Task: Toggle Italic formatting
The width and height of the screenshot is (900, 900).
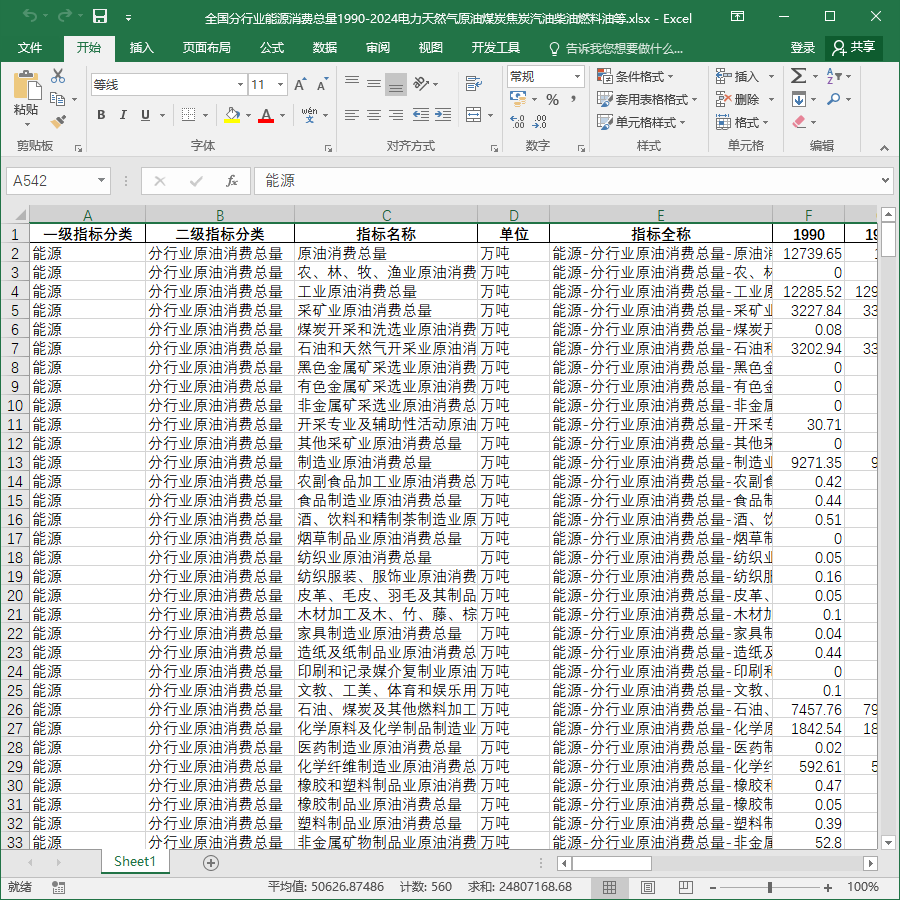Action: 123,115
